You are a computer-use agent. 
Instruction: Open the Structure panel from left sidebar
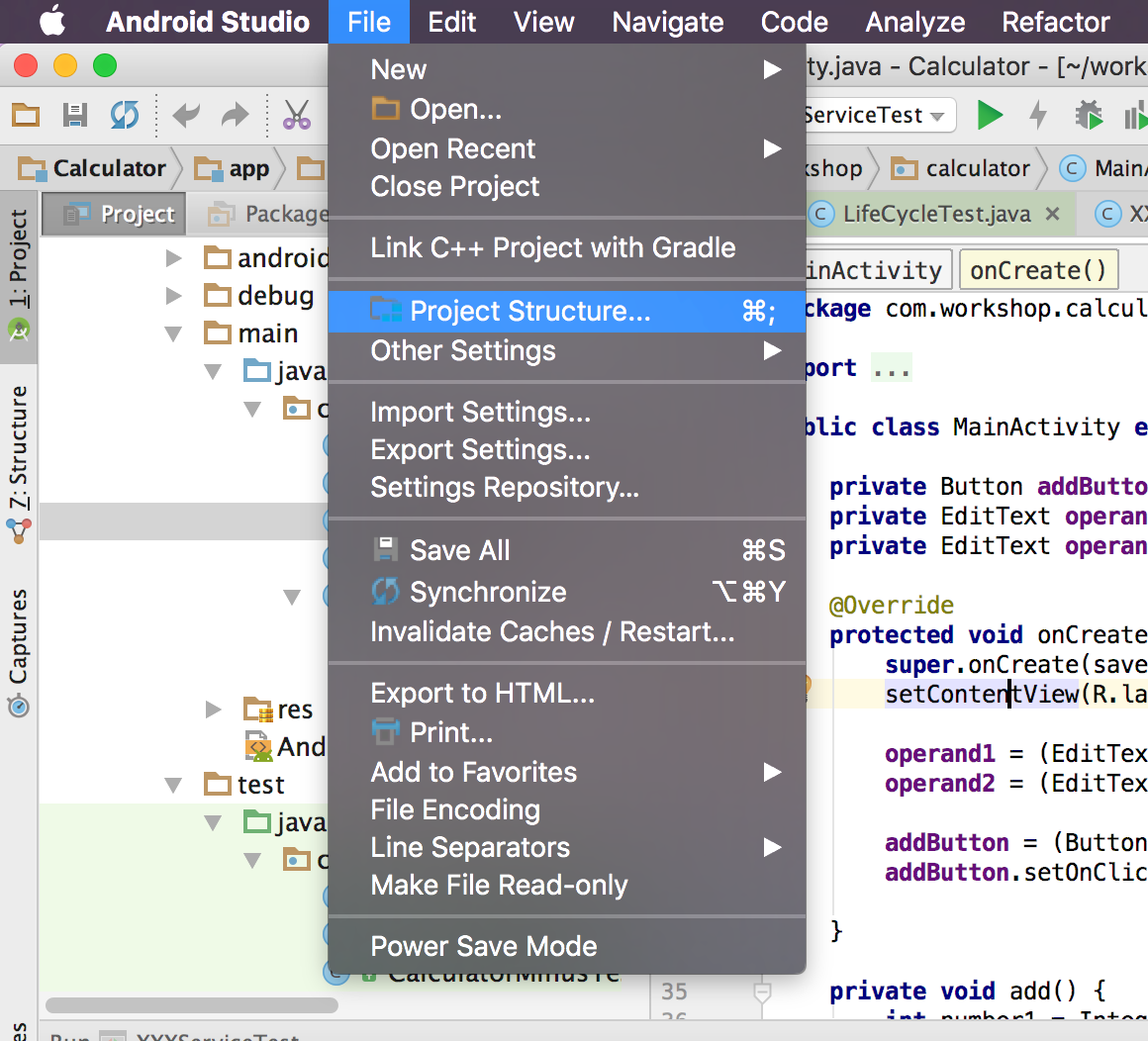22,450
